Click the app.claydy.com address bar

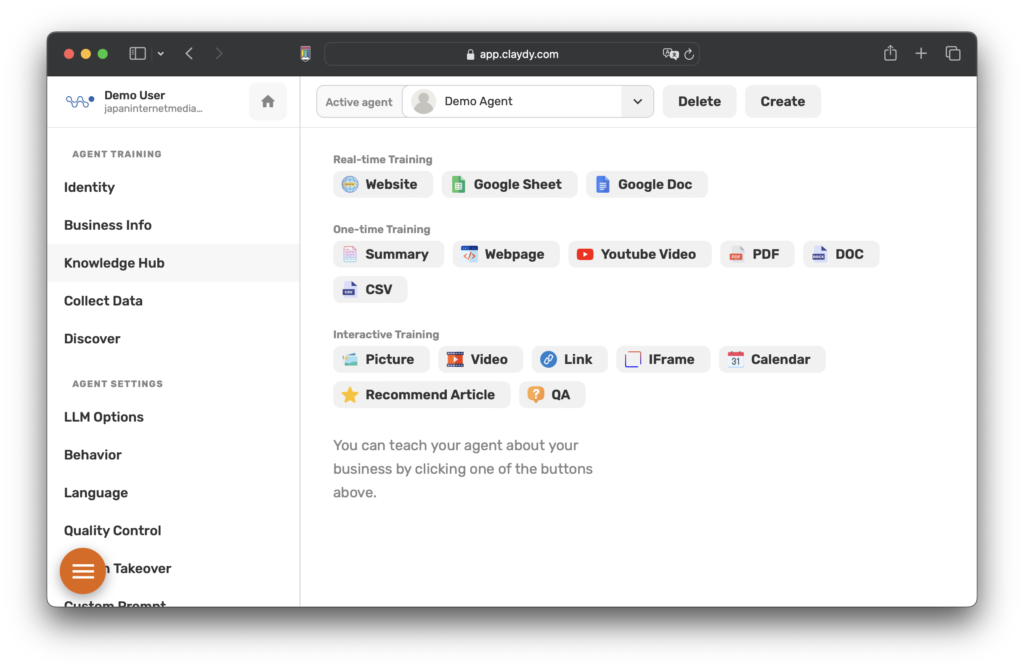click(x=512, y=54)
